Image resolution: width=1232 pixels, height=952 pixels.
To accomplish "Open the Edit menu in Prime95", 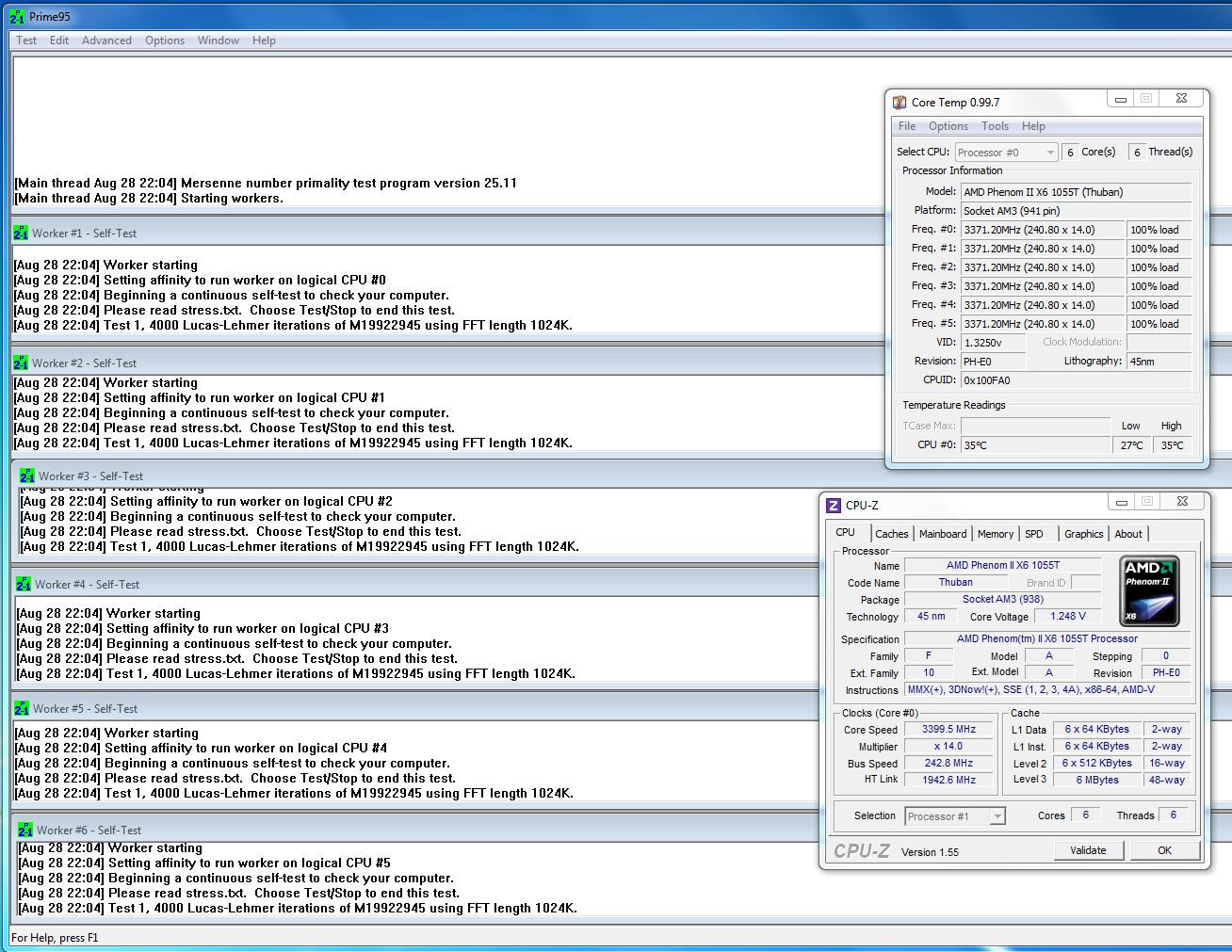I will (59, 40).
